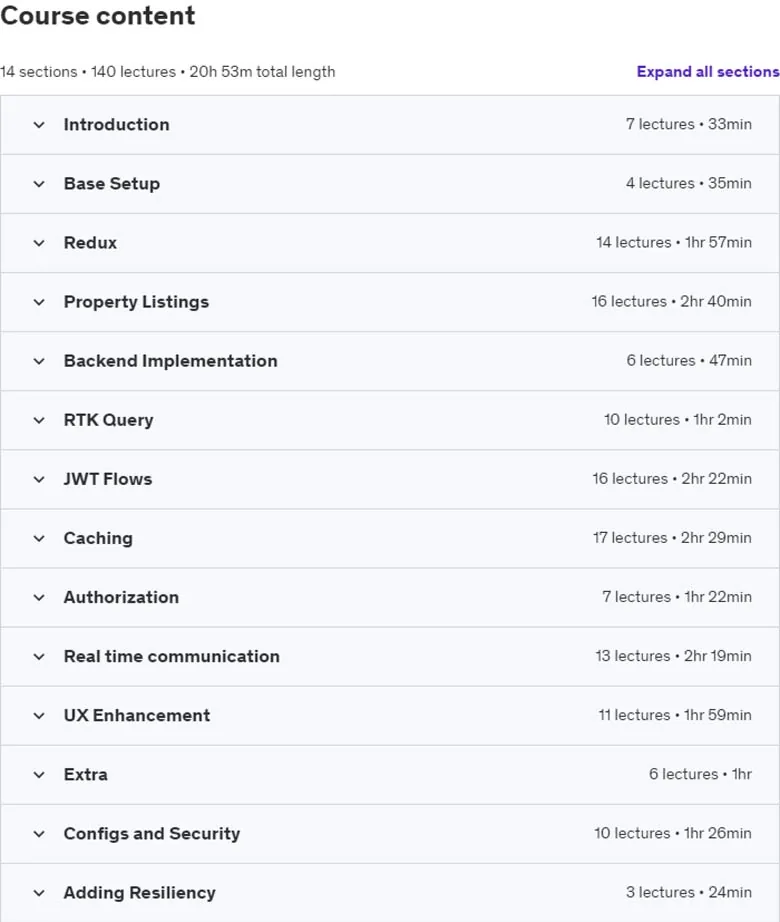Click the '17 lectures • 2hr 29min' Caching info

[x=672, y=537]
